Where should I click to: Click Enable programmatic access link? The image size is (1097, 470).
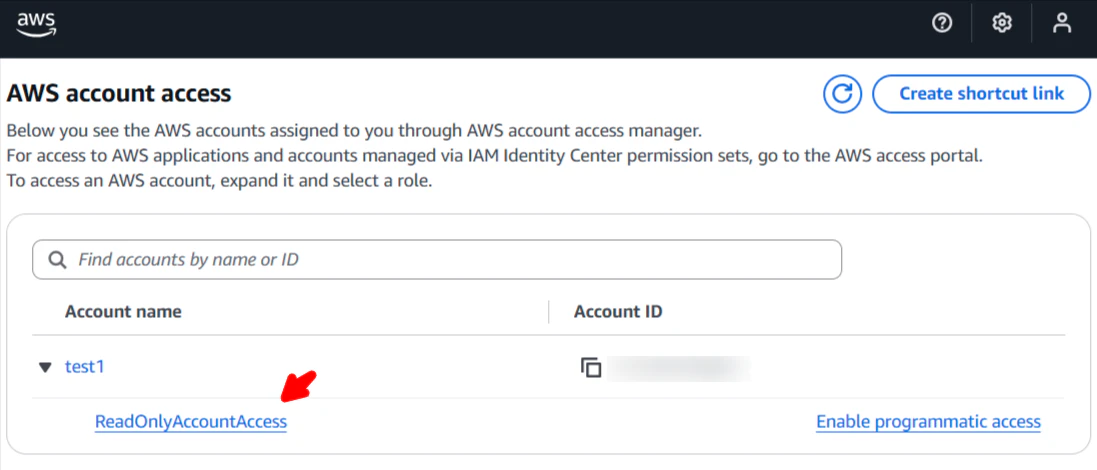click(928, 422)
